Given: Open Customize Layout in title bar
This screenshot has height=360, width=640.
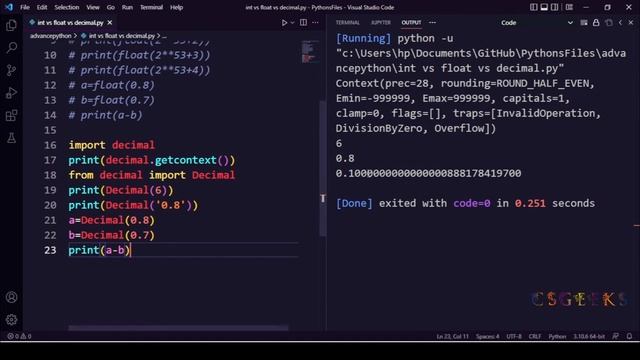Looking at the screenshot, I should 569,7.
